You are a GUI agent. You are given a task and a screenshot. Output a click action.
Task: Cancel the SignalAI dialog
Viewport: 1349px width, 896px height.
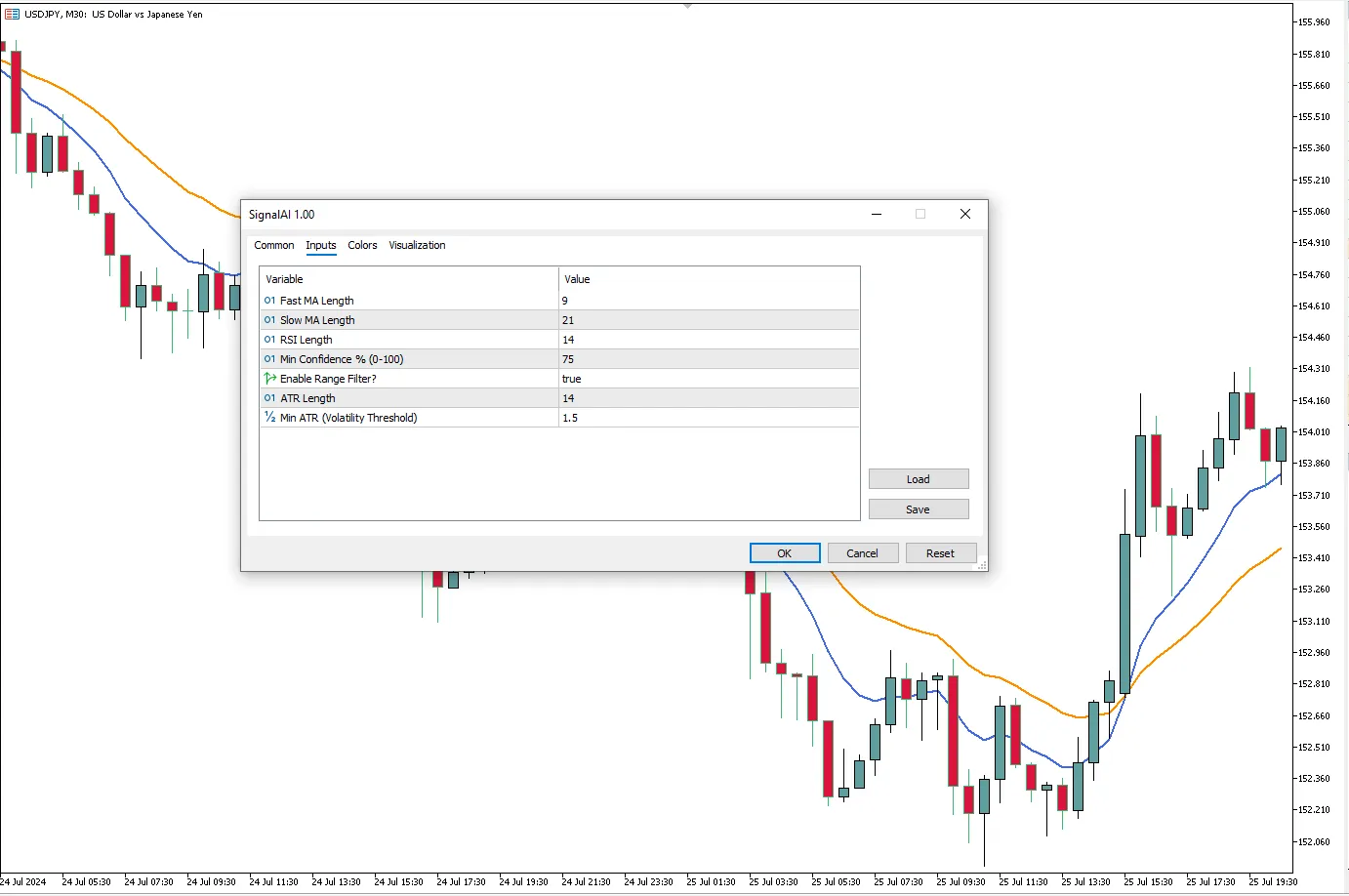tap(862, 553)
